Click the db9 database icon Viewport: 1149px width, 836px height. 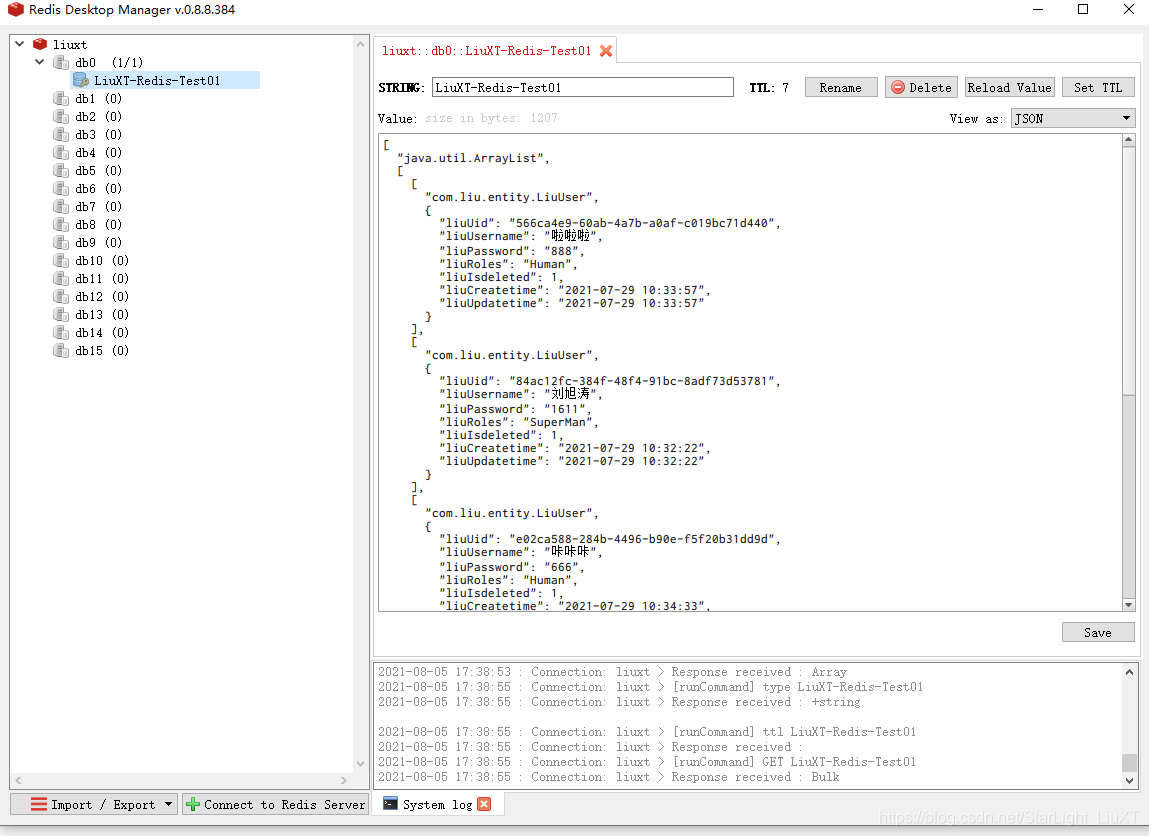[x=62, y=243]
